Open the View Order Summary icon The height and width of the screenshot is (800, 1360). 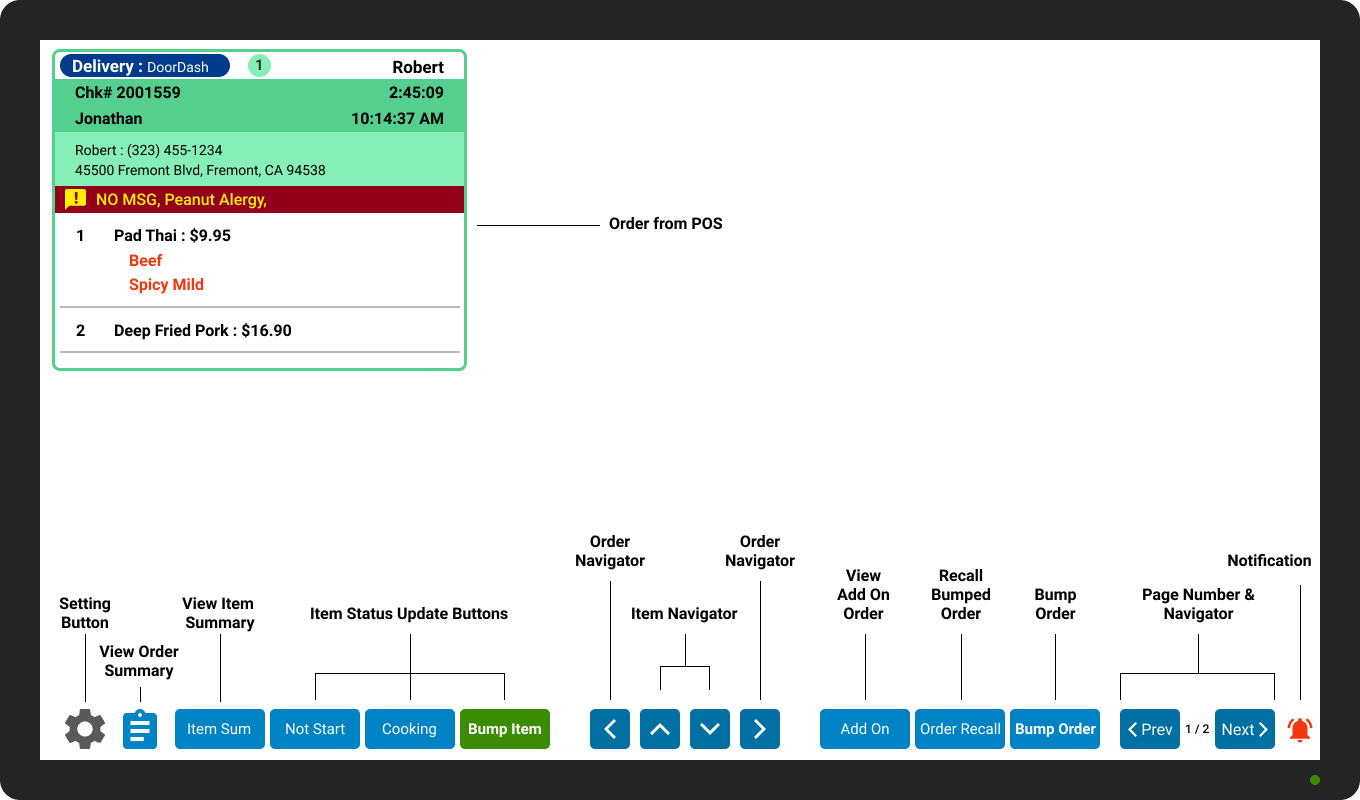pyautogui.click(x=139, y=729)
